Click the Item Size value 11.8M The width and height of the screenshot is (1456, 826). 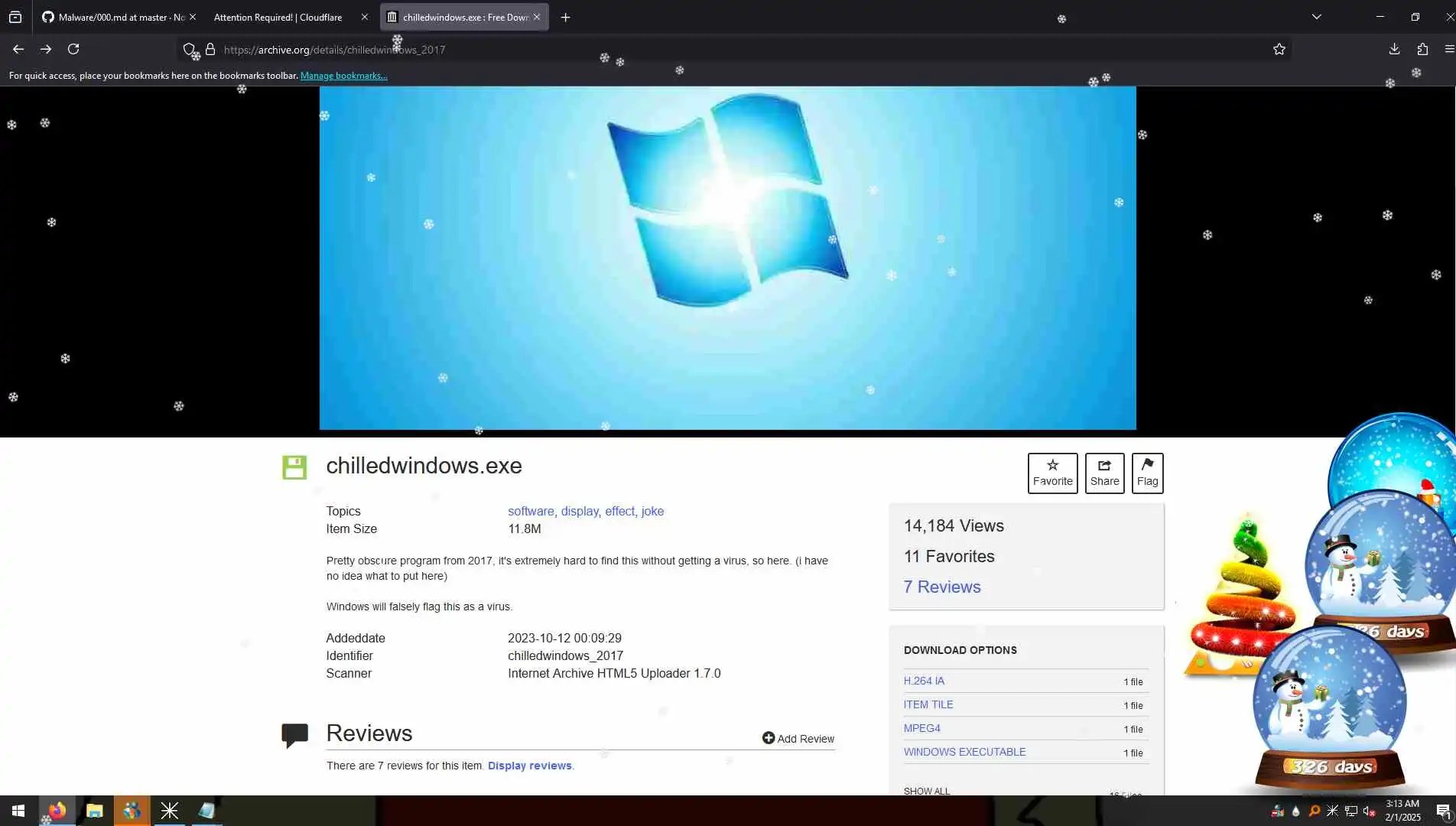pos(525,528)
